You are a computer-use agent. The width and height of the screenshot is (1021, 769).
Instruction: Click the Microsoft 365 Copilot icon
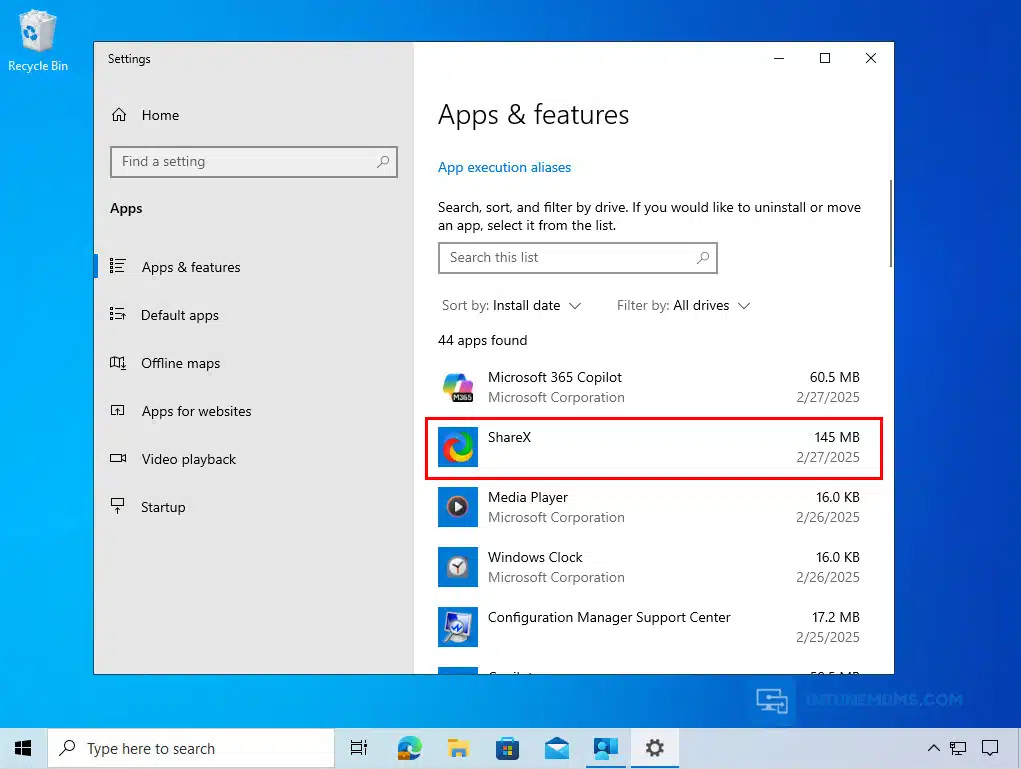click(x=458, y=387)
